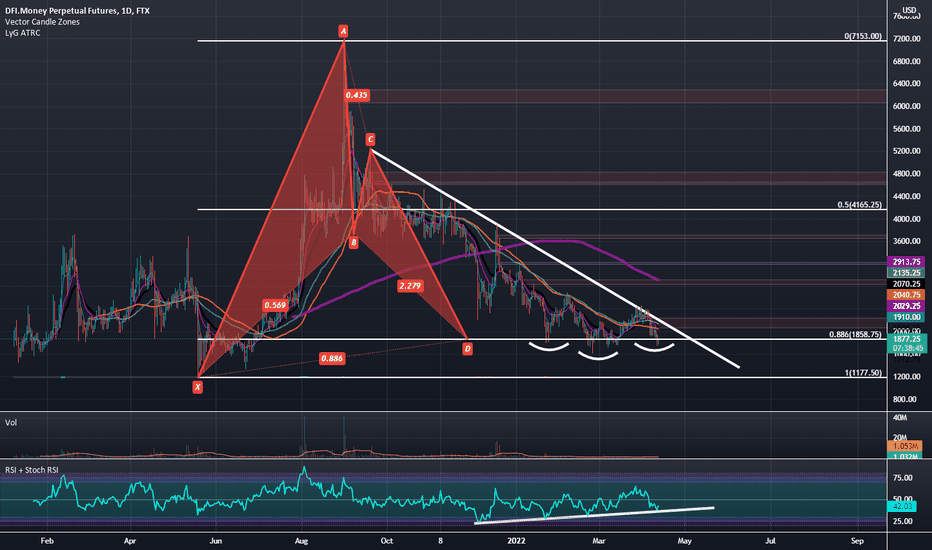
Task: Click the 3600.00 price axis label
Action: pos(906,241)
